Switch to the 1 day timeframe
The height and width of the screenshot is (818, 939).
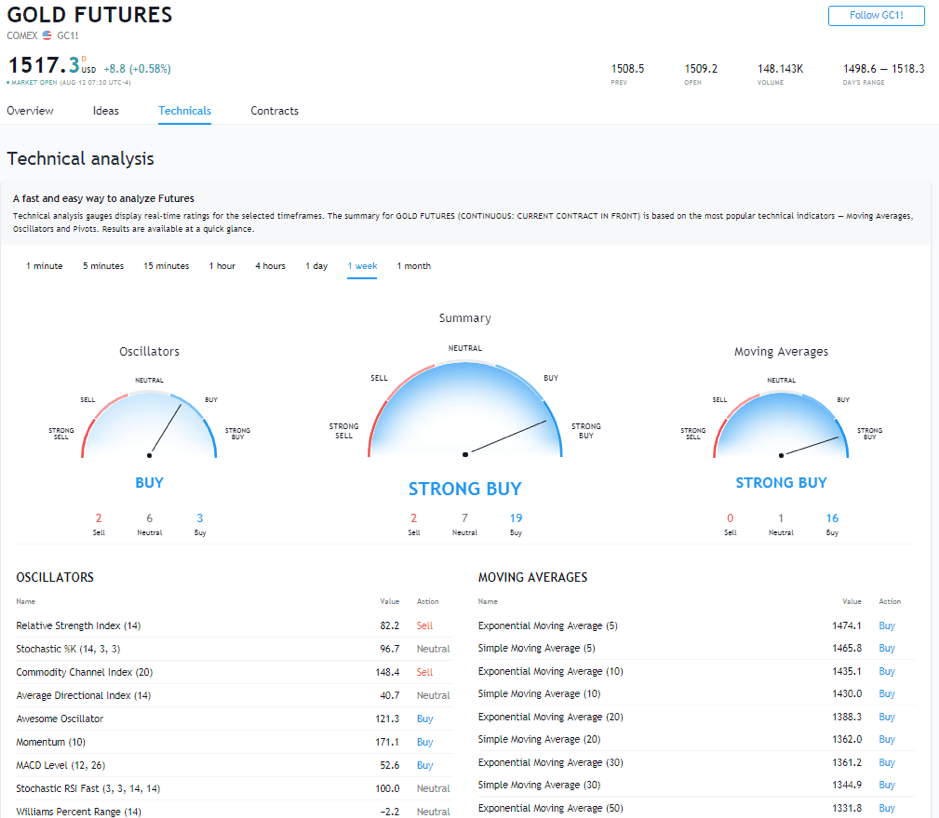click(316, 266)
